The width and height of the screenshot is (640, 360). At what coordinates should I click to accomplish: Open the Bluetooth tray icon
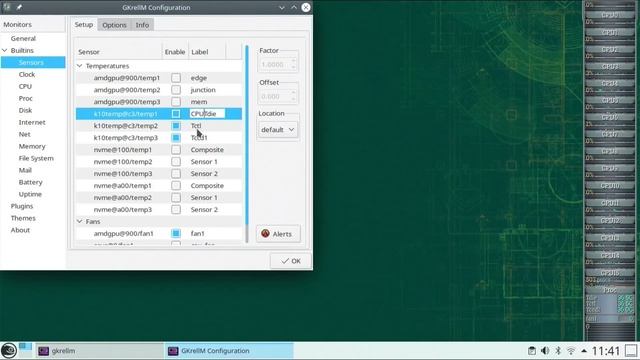click(558, 351)
